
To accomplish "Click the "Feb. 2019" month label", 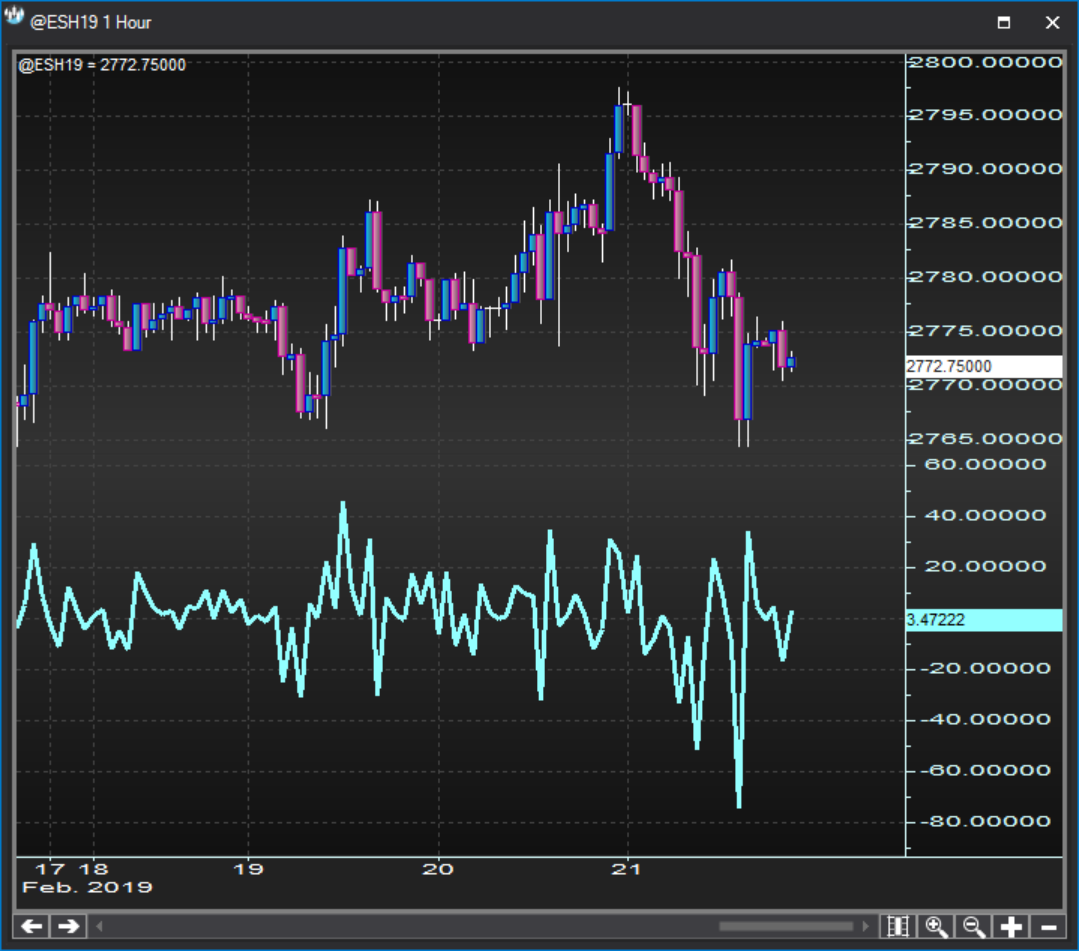I will tap(87, 887).
